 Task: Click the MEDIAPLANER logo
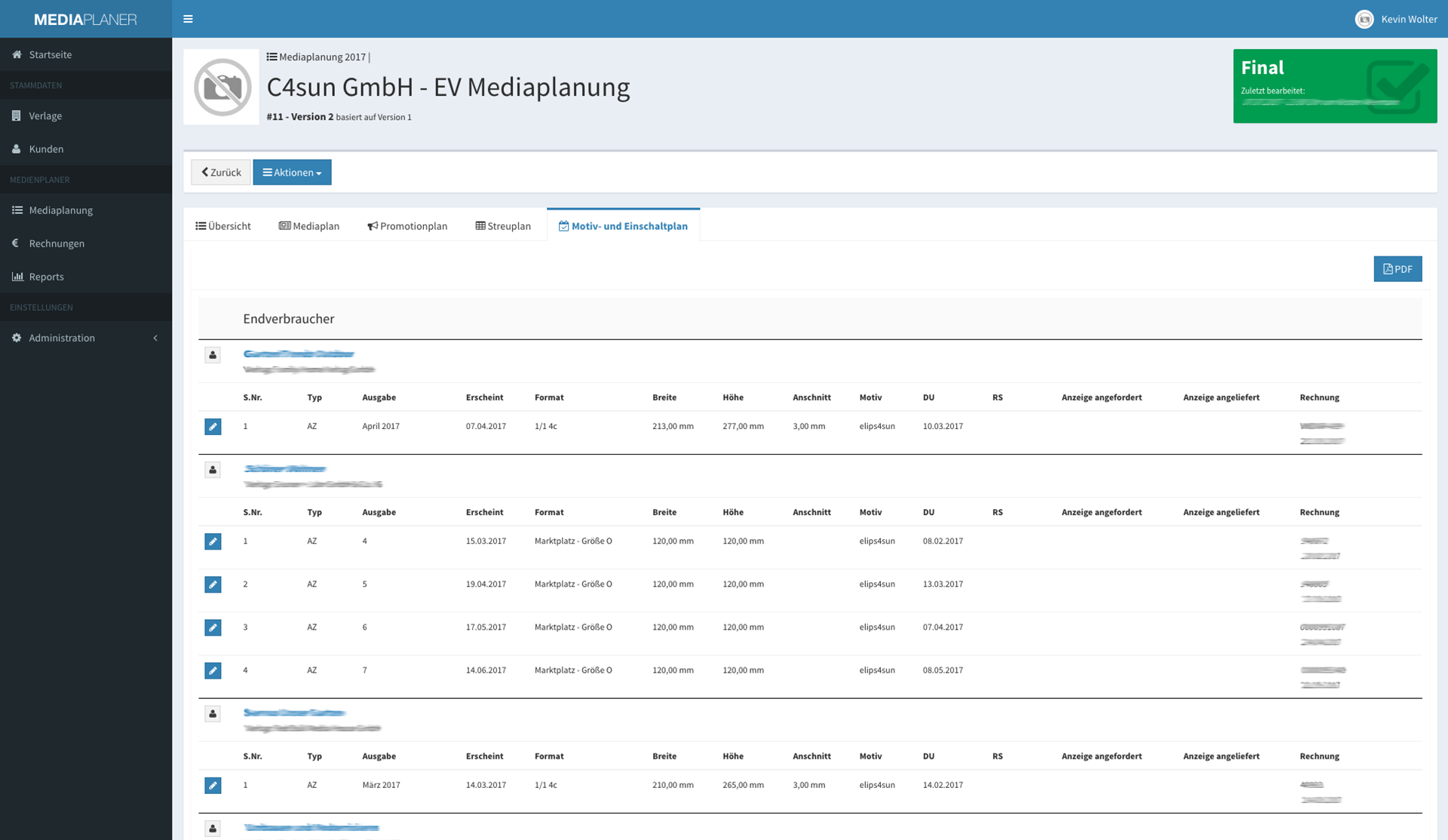point(85,19)
